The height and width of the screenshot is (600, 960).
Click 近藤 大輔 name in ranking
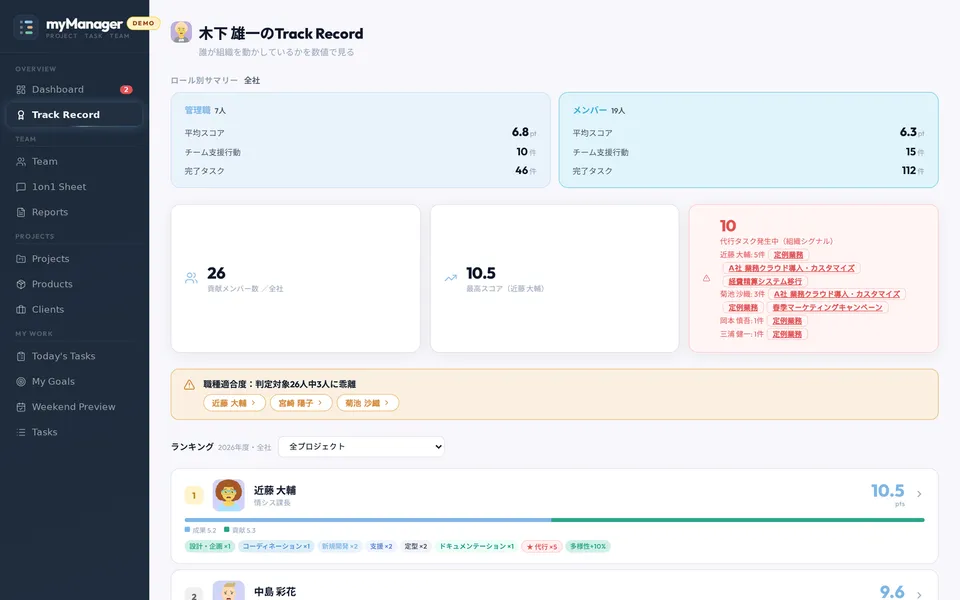275,490
